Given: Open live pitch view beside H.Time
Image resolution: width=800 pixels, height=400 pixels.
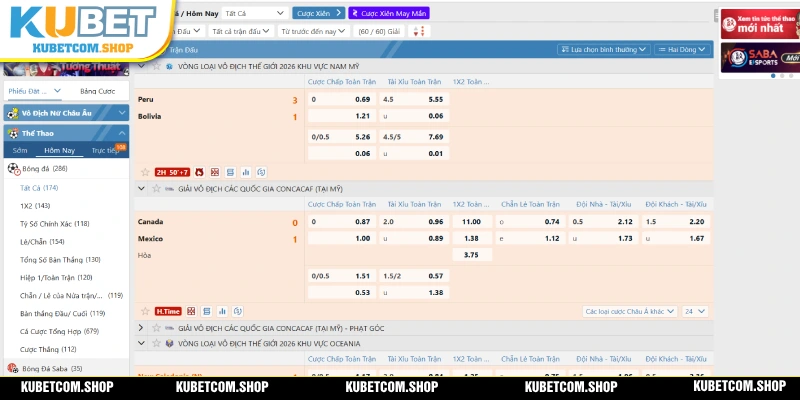Looking at the screenshot, I should coord(191,311).
